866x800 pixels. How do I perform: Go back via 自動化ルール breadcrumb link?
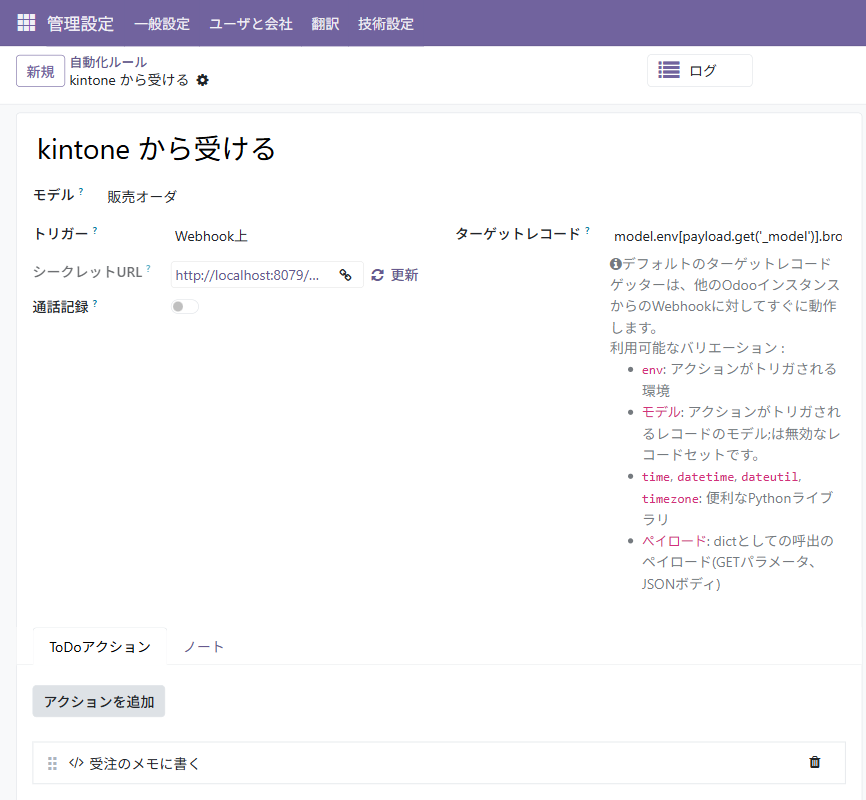pos(108,62)
